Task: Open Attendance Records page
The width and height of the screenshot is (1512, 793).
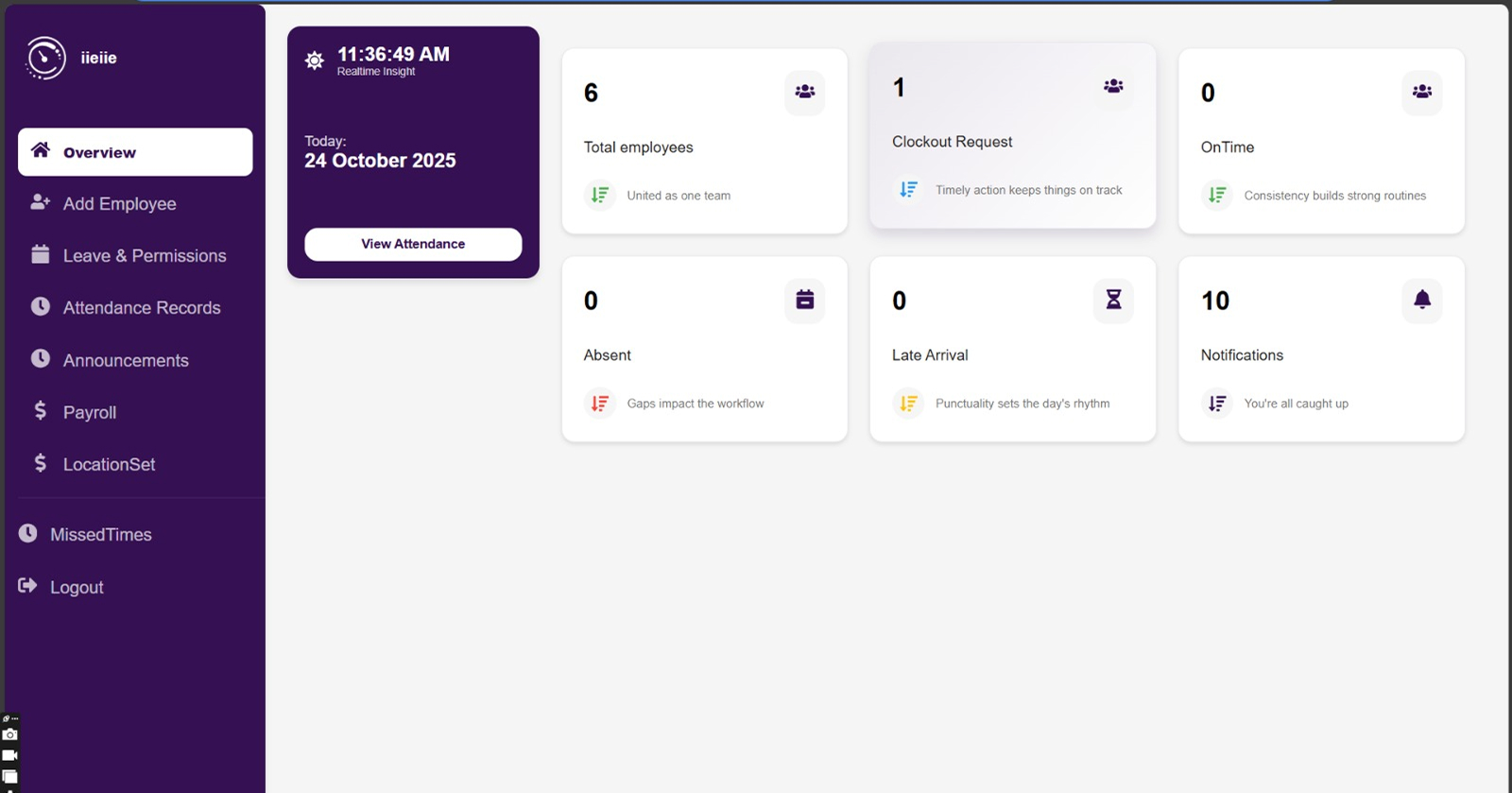Action: 142,307
